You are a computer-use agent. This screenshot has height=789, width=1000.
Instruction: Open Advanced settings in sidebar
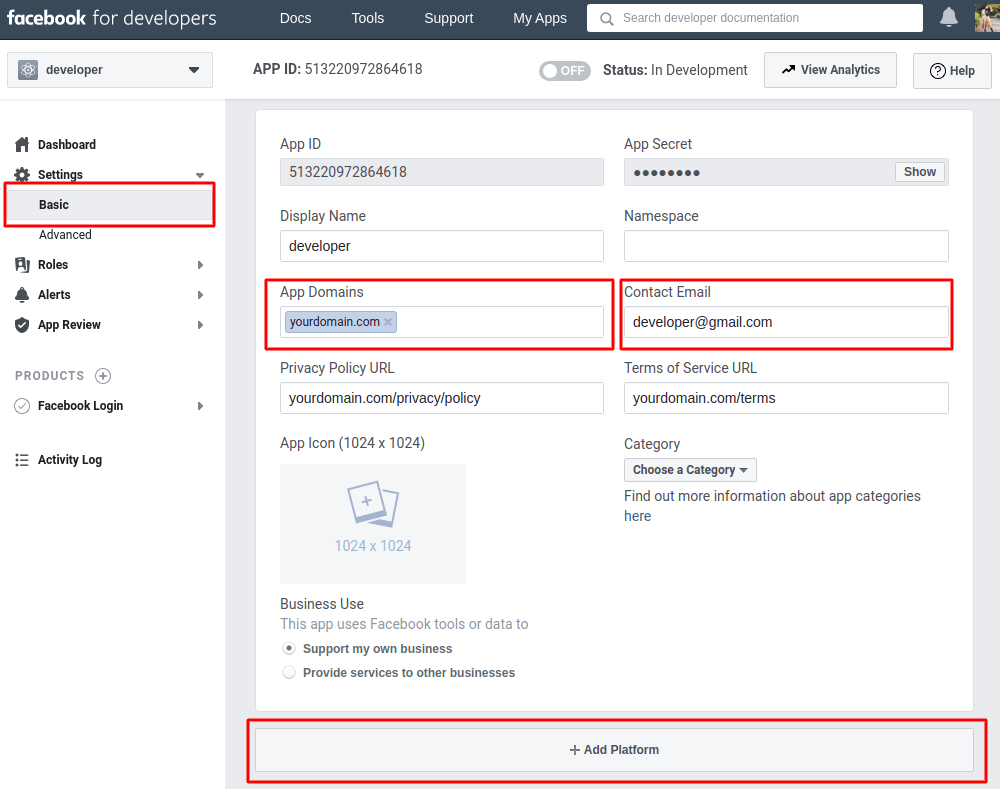click(65, 235)
